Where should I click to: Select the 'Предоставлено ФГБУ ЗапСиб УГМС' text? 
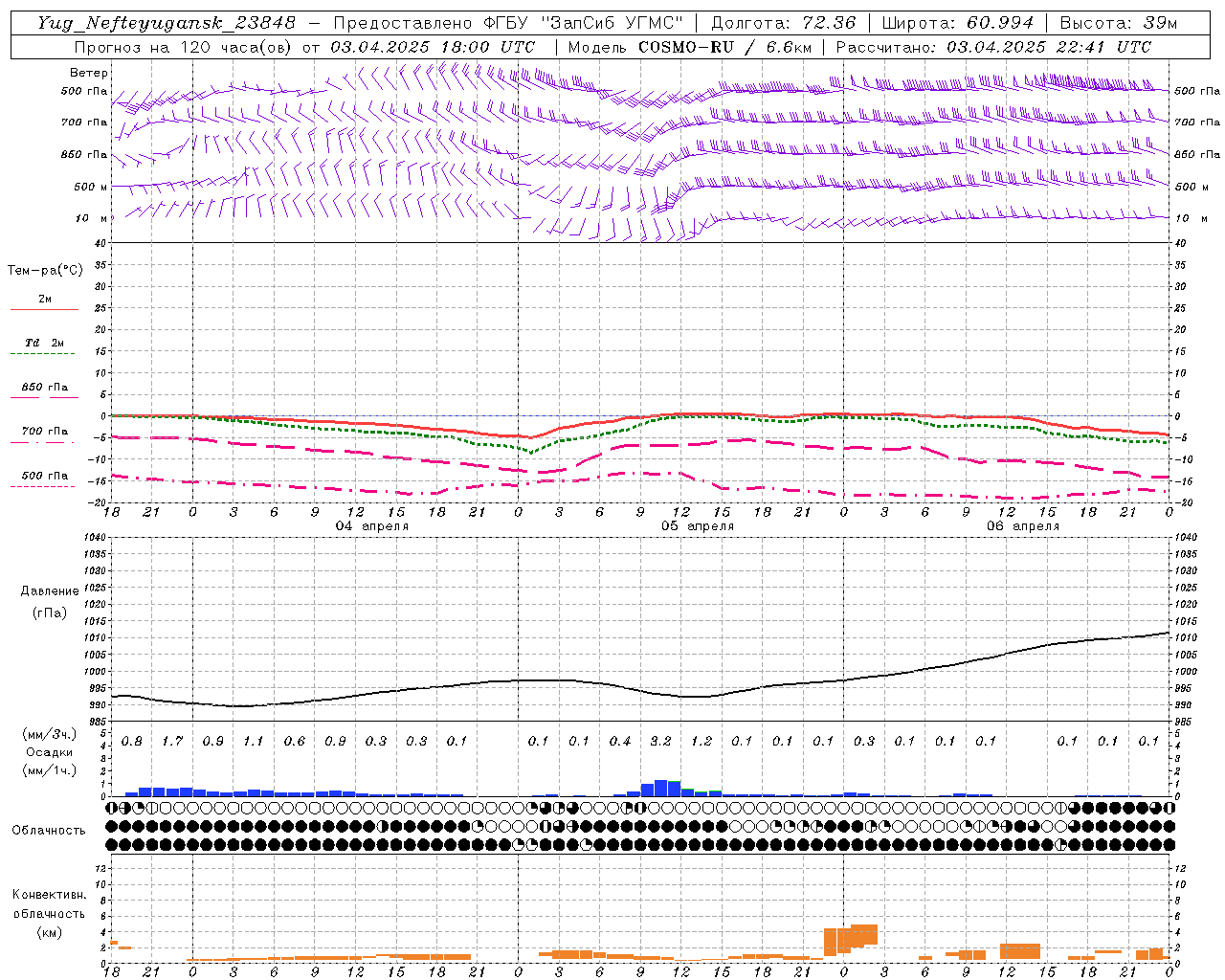pyautogui.click(x=509, y=23)
